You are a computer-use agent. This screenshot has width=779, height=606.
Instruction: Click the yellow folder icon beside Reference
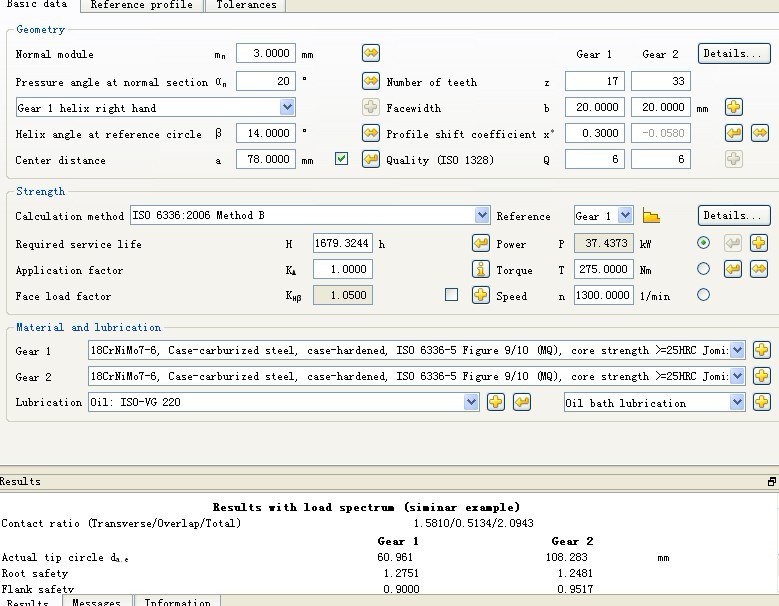click(651, 216)
